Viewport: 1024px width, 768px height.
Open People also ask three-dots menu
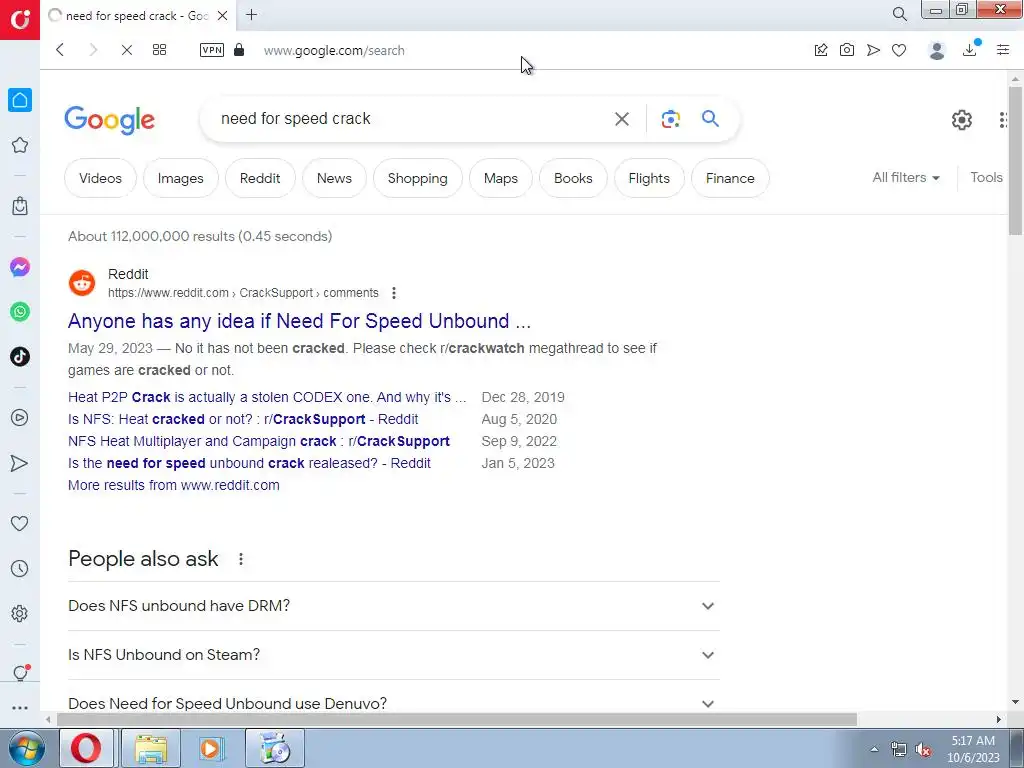point(241,559)
